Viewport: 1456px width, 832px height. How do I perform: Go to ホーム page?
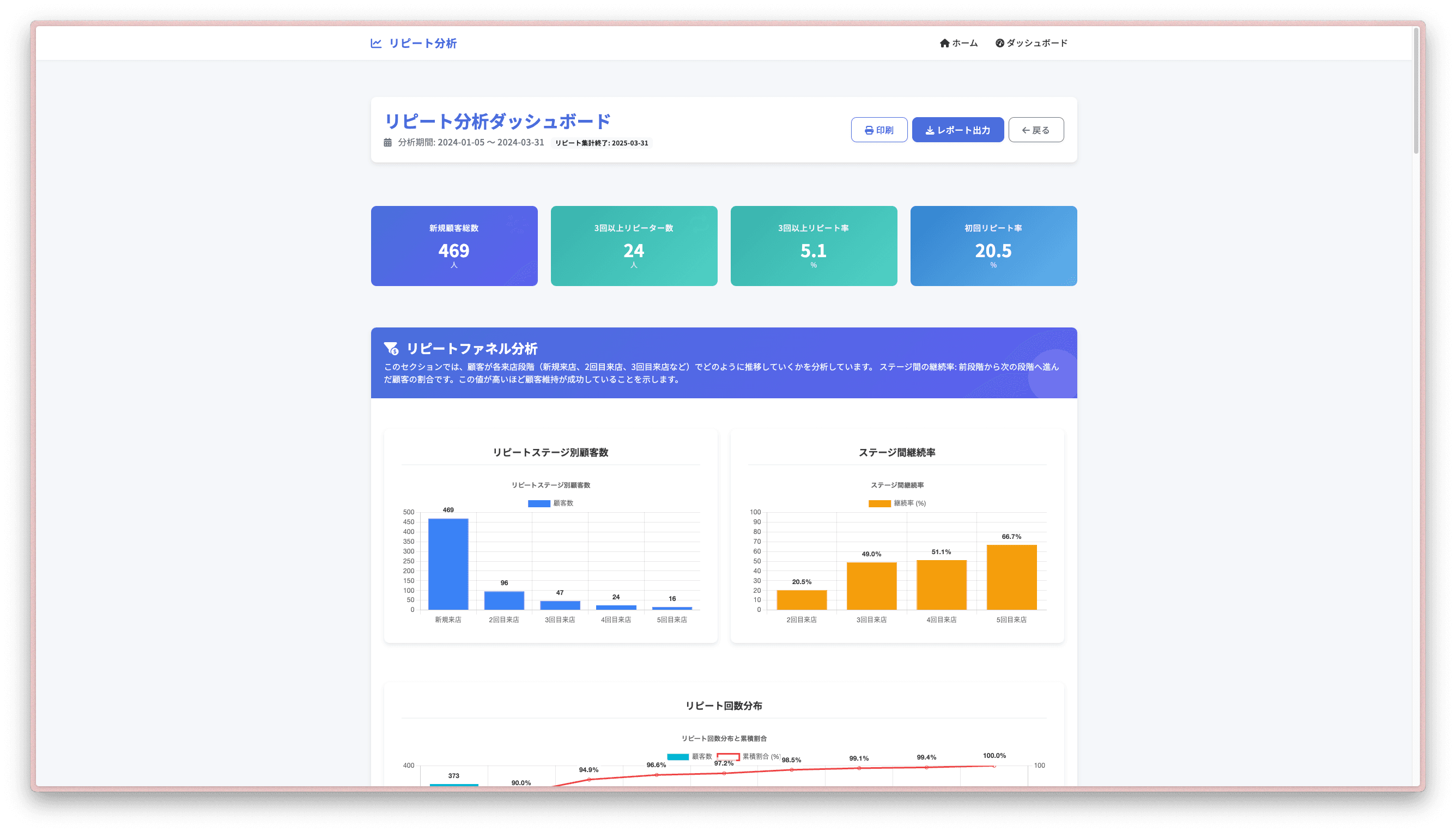point(959,44)
